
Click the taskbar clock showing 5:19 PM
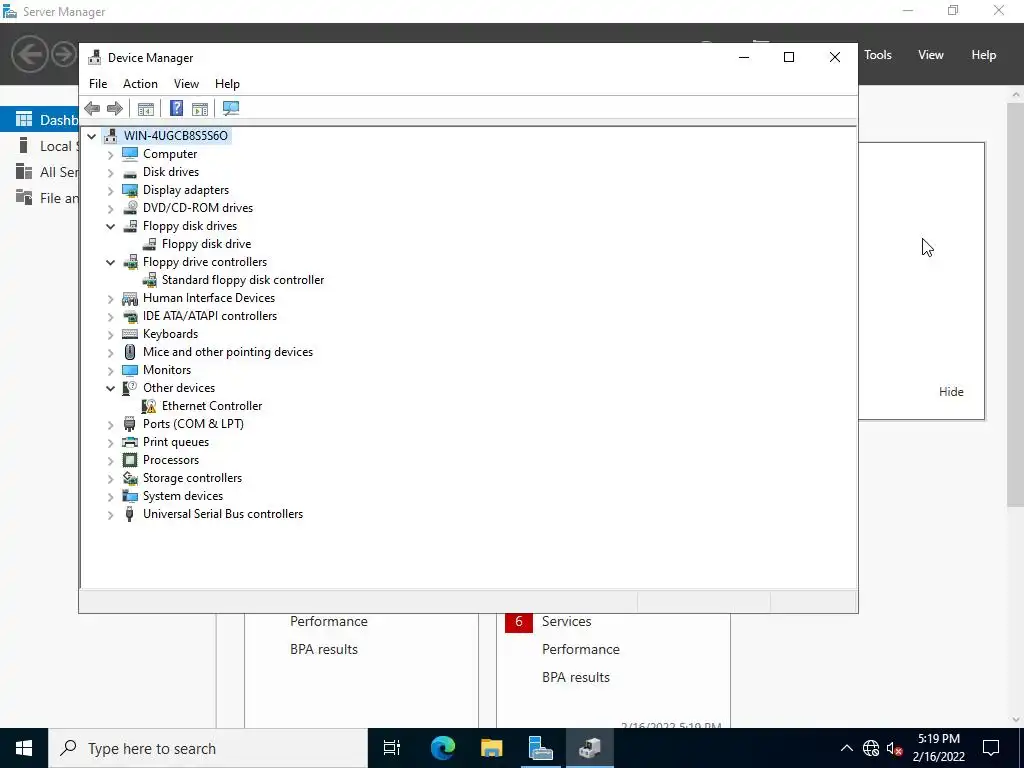coord(938,748)
